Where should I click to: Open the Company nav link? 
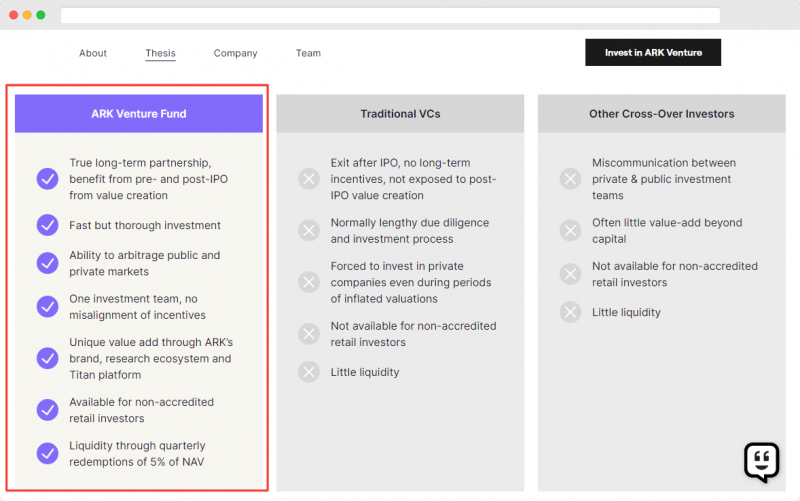[x=235, y=53]
